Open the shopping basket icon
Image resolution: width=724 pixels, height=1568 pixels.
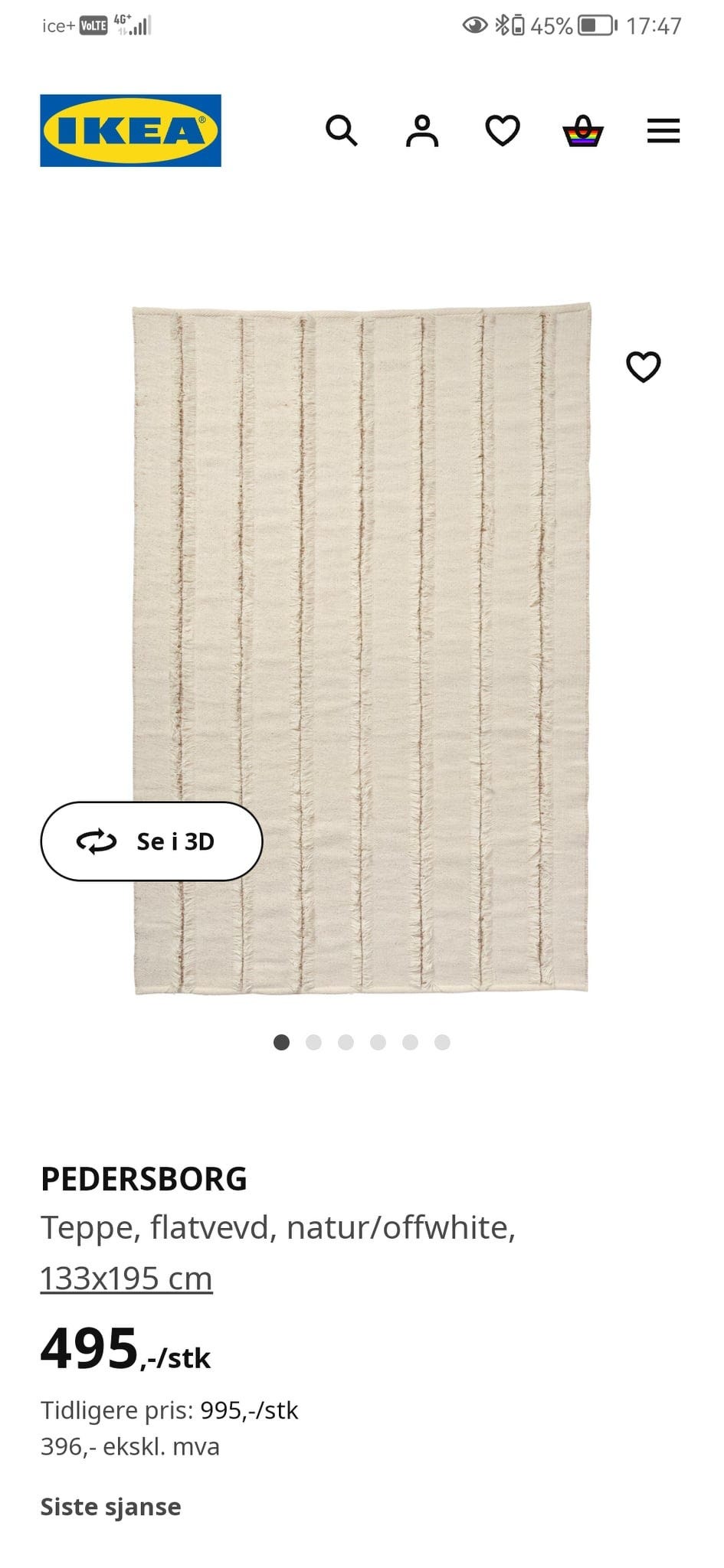pyautogui.click(x=583, y=131)
